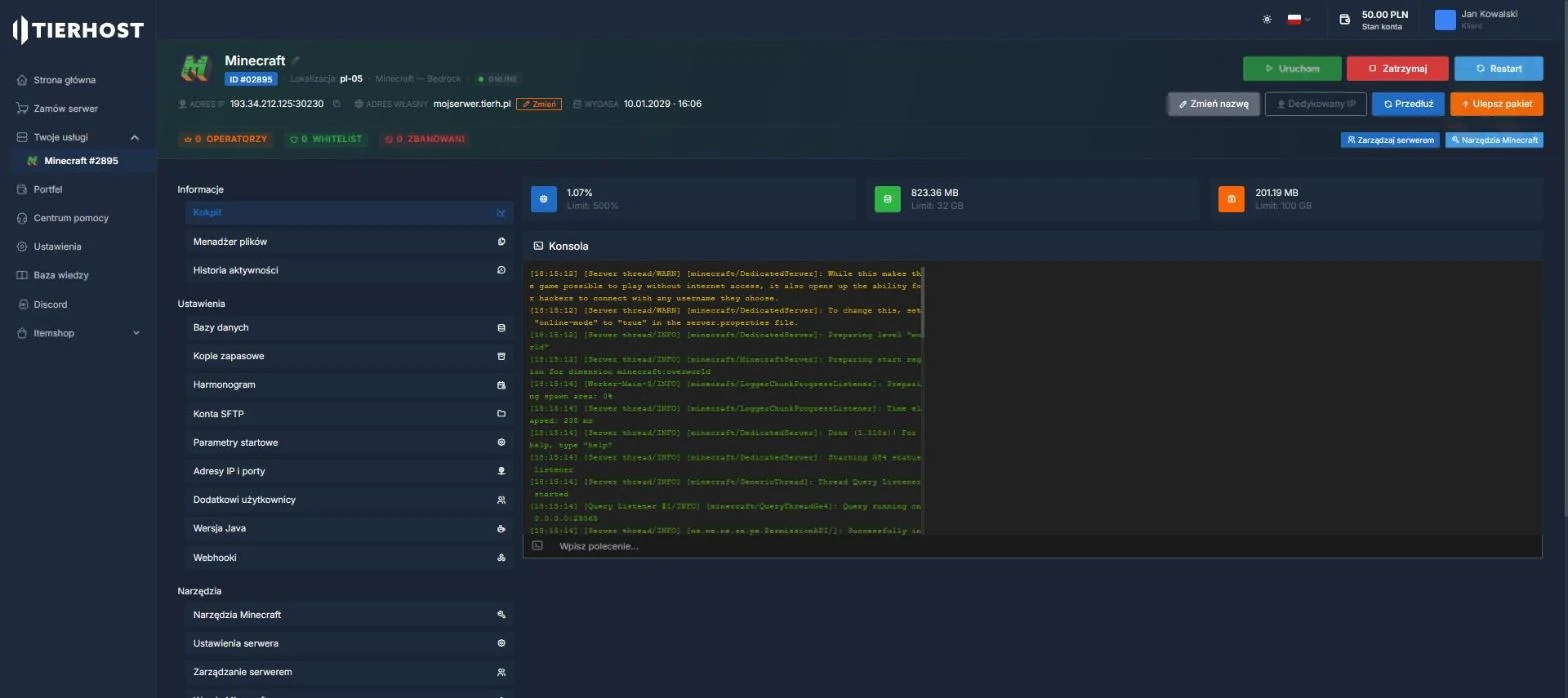
Task: Open Menadżer plików
Action: 349,242
